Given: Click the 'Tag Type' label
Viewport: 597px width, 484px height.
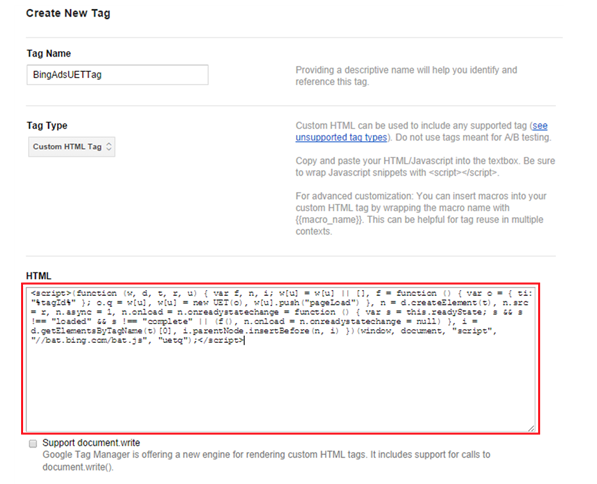Looking at the screenshot, I should tap(47, 125).
